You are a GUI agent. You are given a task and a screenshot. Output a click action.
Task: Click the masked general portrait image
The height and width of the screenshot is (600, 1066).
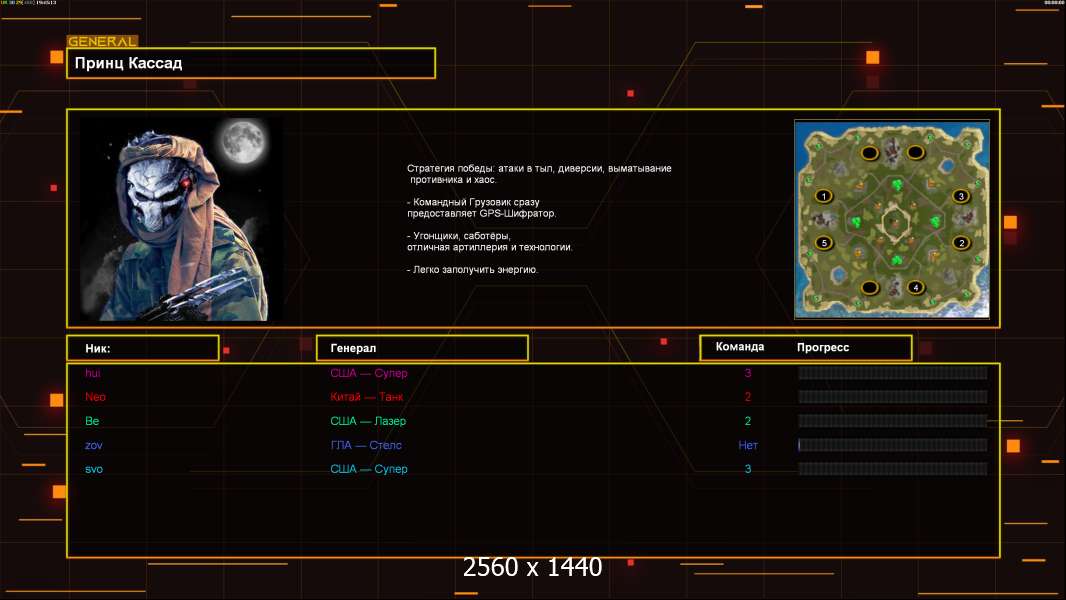tap(181, 219)
